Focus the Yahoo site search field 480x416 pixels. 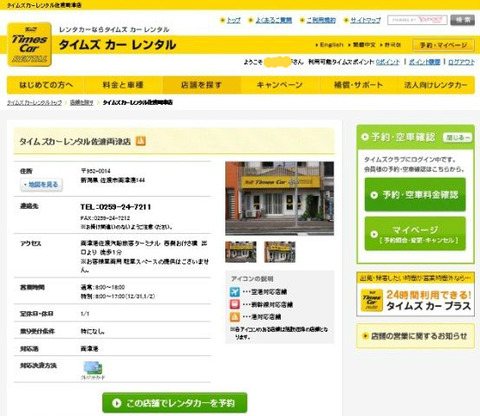(x=417, y=20)
